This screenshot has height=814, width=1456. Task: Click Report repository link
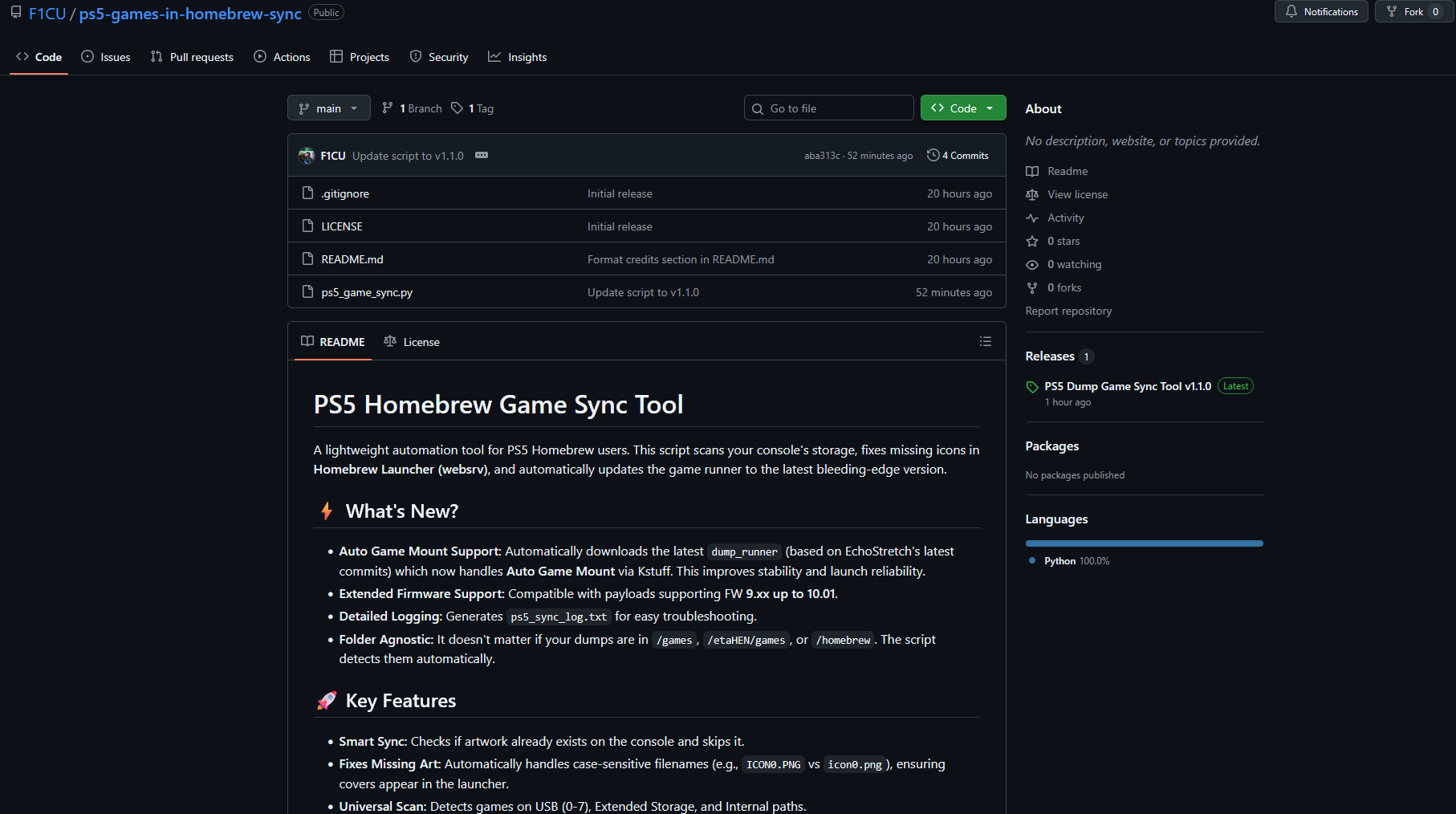pos(1068,311)
